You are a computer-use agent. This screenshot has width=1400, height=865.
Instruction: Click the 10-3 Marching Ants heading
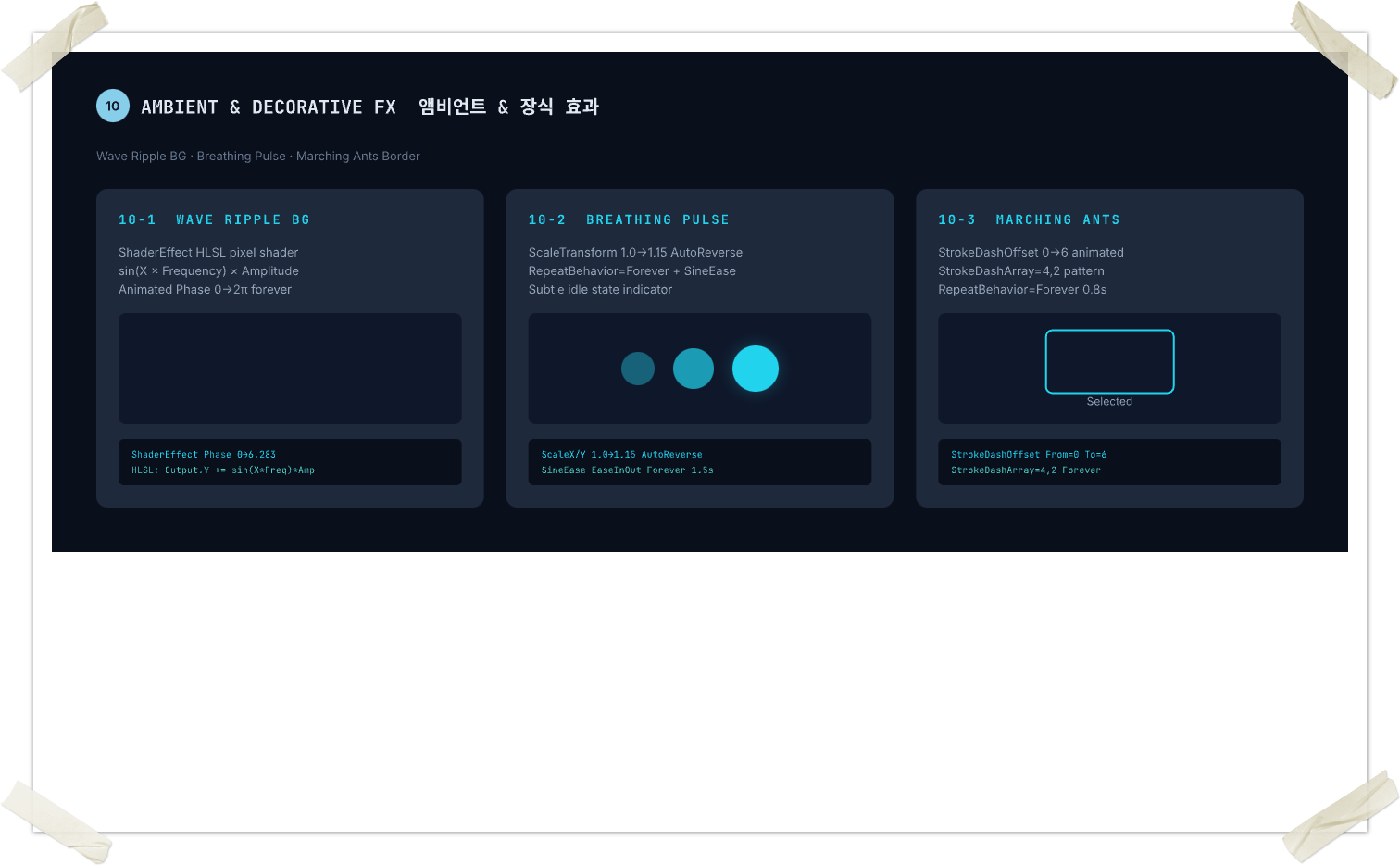point(1029,219)
